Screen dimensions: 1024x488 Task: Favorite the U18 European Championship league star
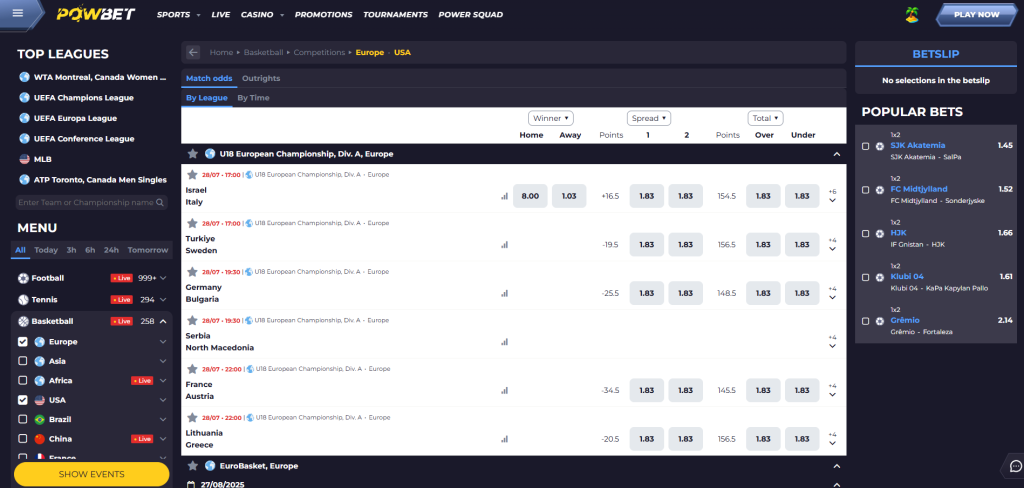click(193, 154)
